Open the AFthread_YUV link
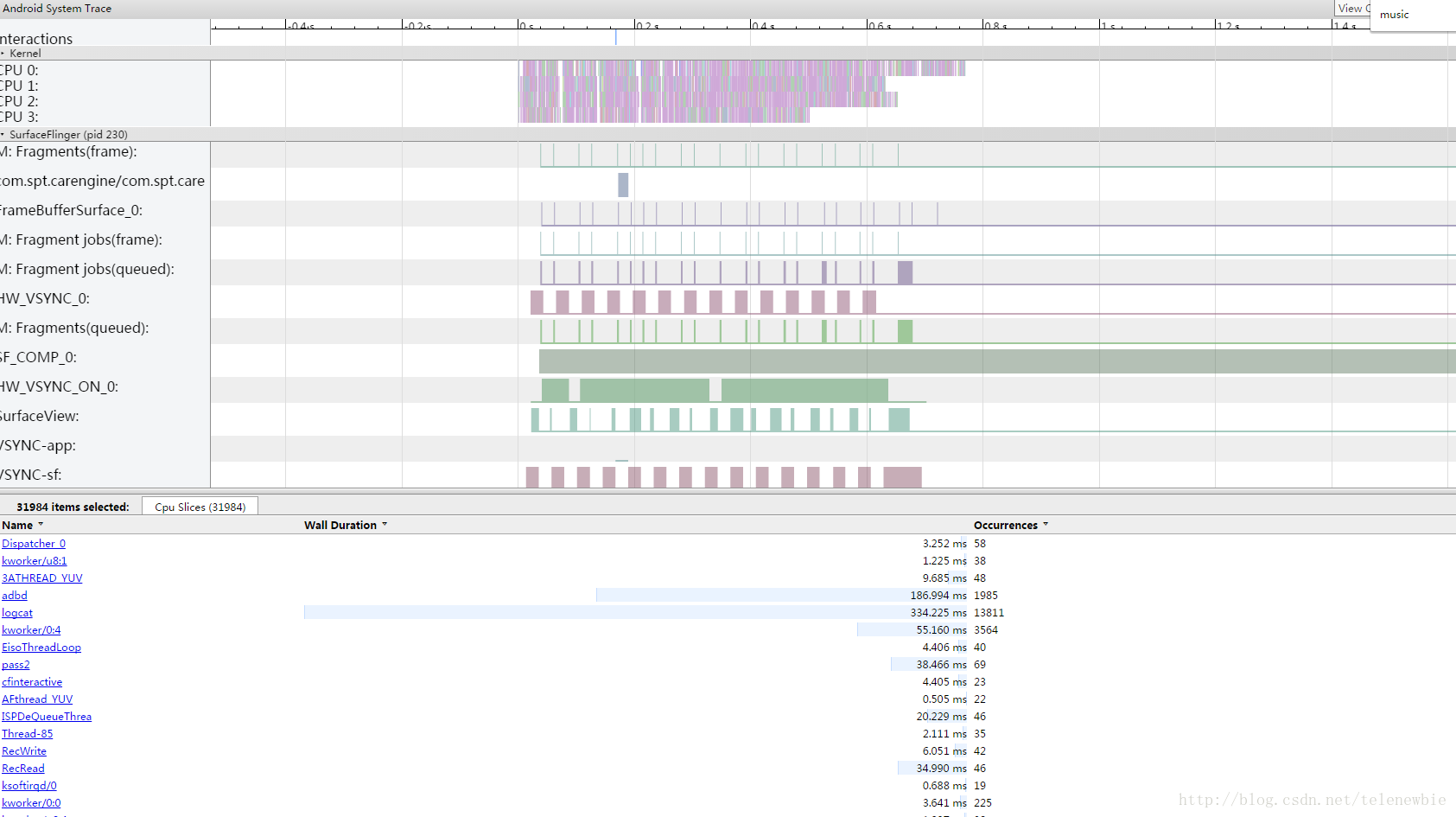This screenshot has height=817, width=1456. pyautogui.click(x=37, y=699)
